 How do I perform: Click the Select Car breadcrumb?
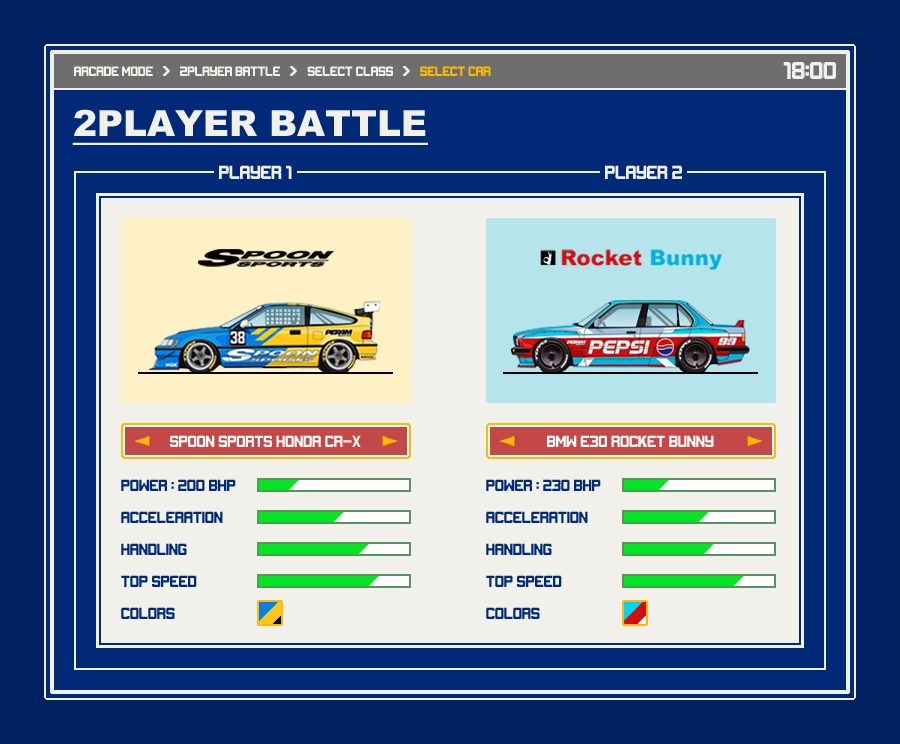(x=455, y=71)
